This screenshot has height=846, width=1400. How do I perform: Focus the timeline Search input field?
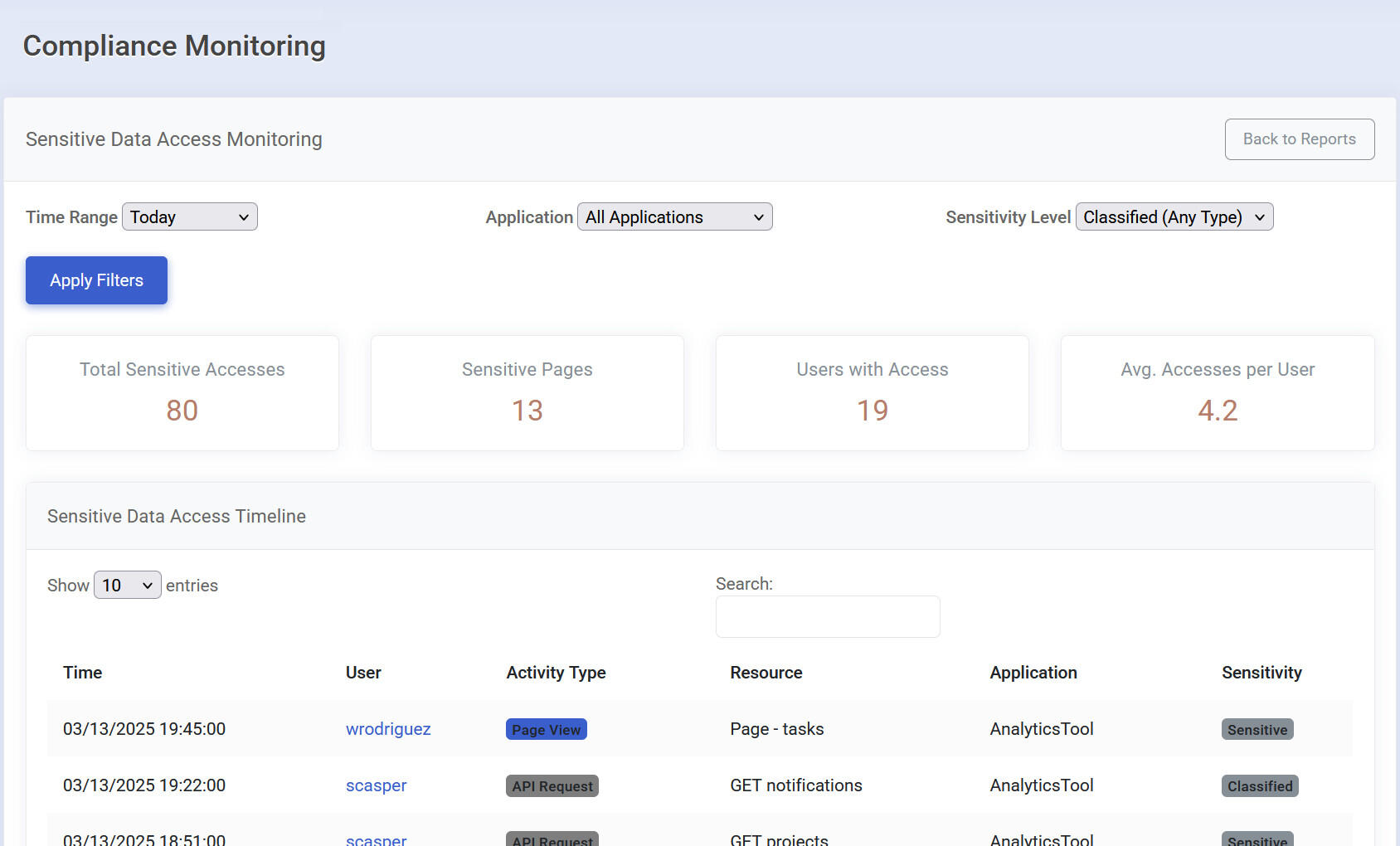827,617
